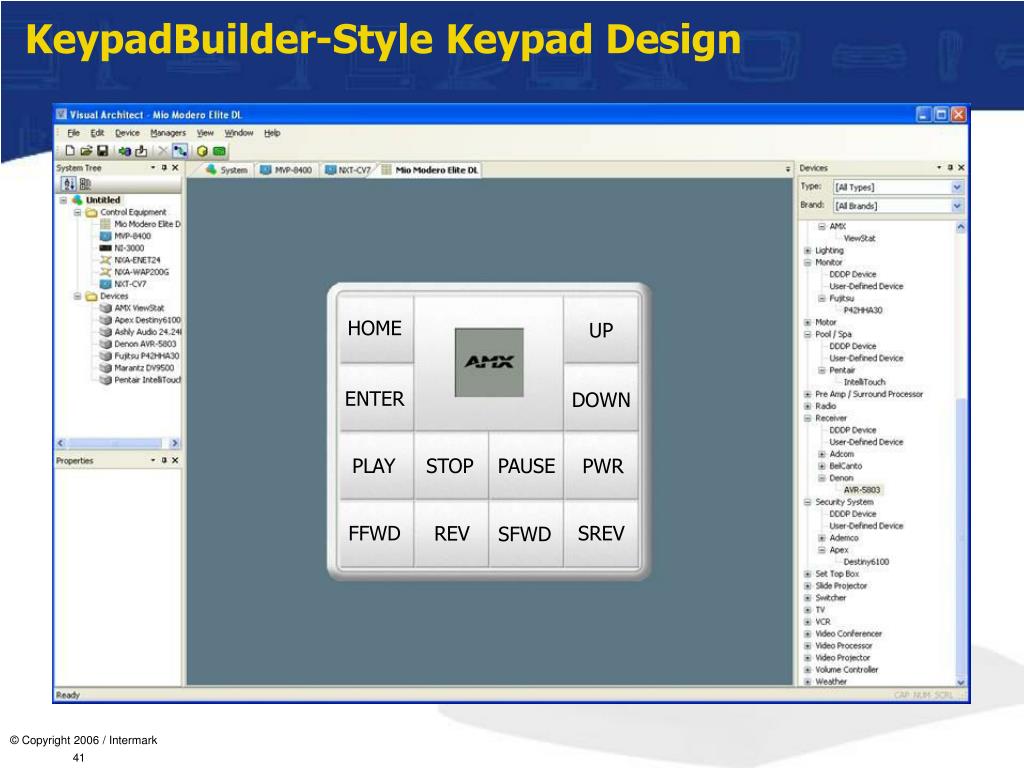Open the Help menu
Screen dimensions: 1024x768
[272, 133]
